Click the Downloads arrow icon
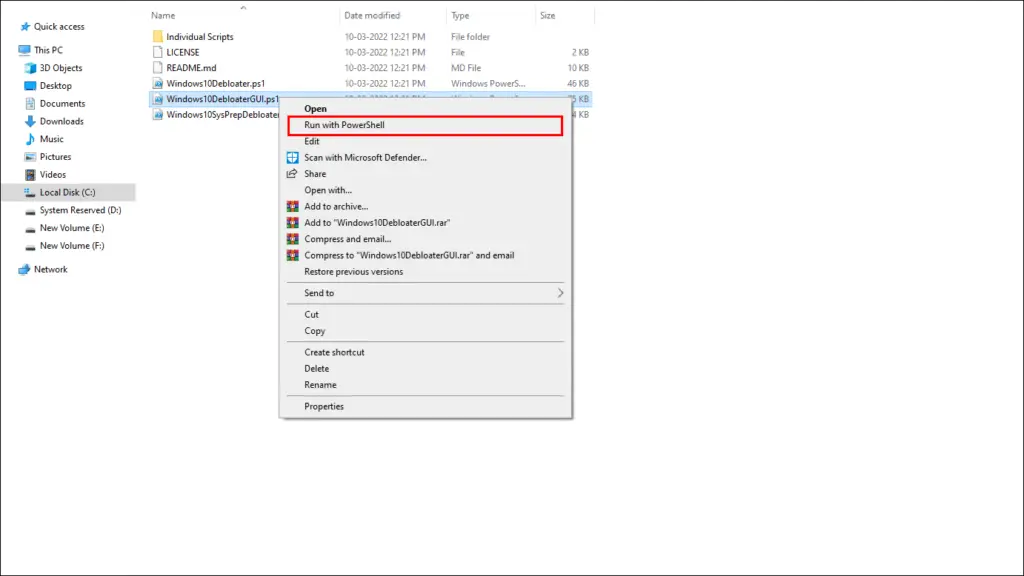 30,121
